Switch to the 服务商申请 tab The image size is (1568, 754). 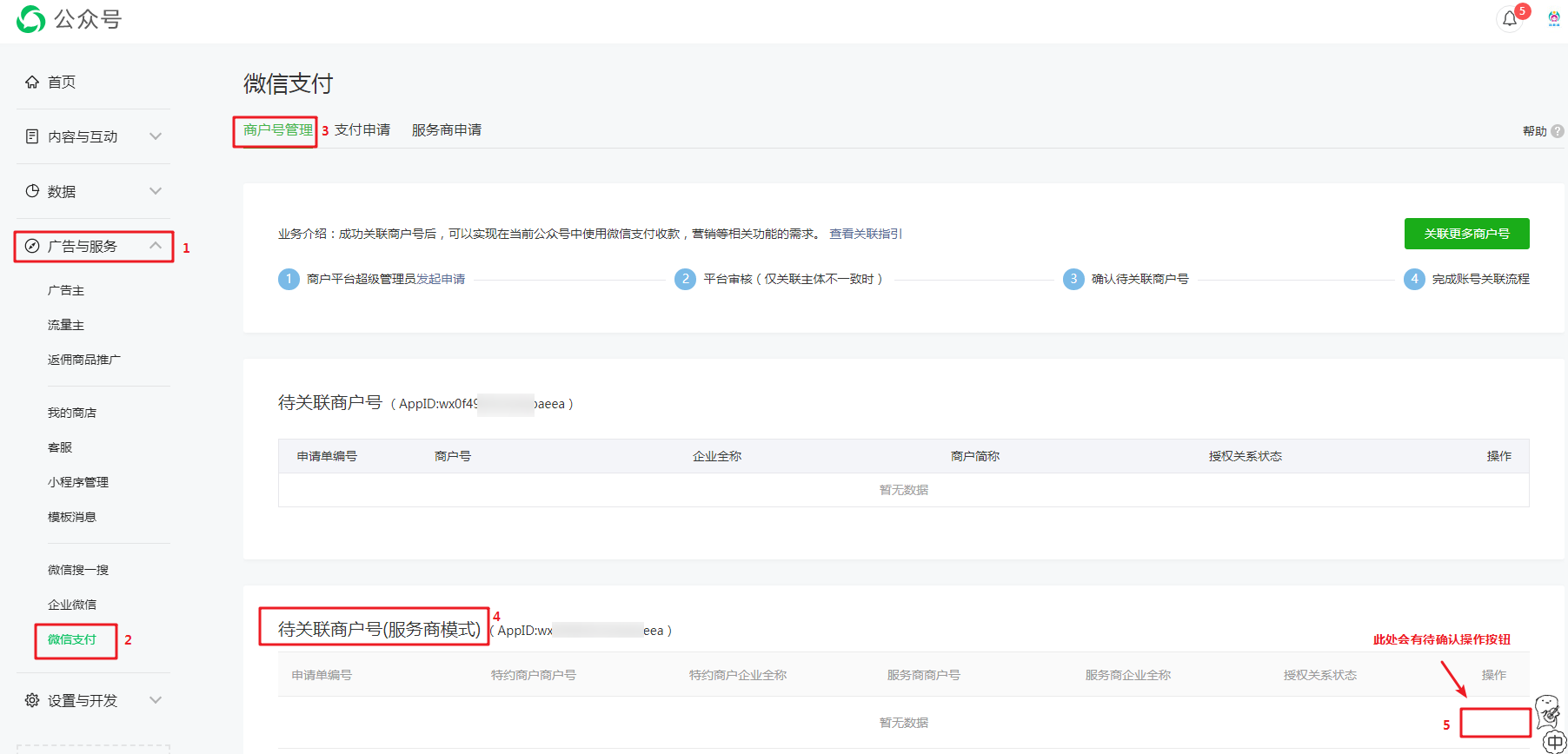point(447,130)
